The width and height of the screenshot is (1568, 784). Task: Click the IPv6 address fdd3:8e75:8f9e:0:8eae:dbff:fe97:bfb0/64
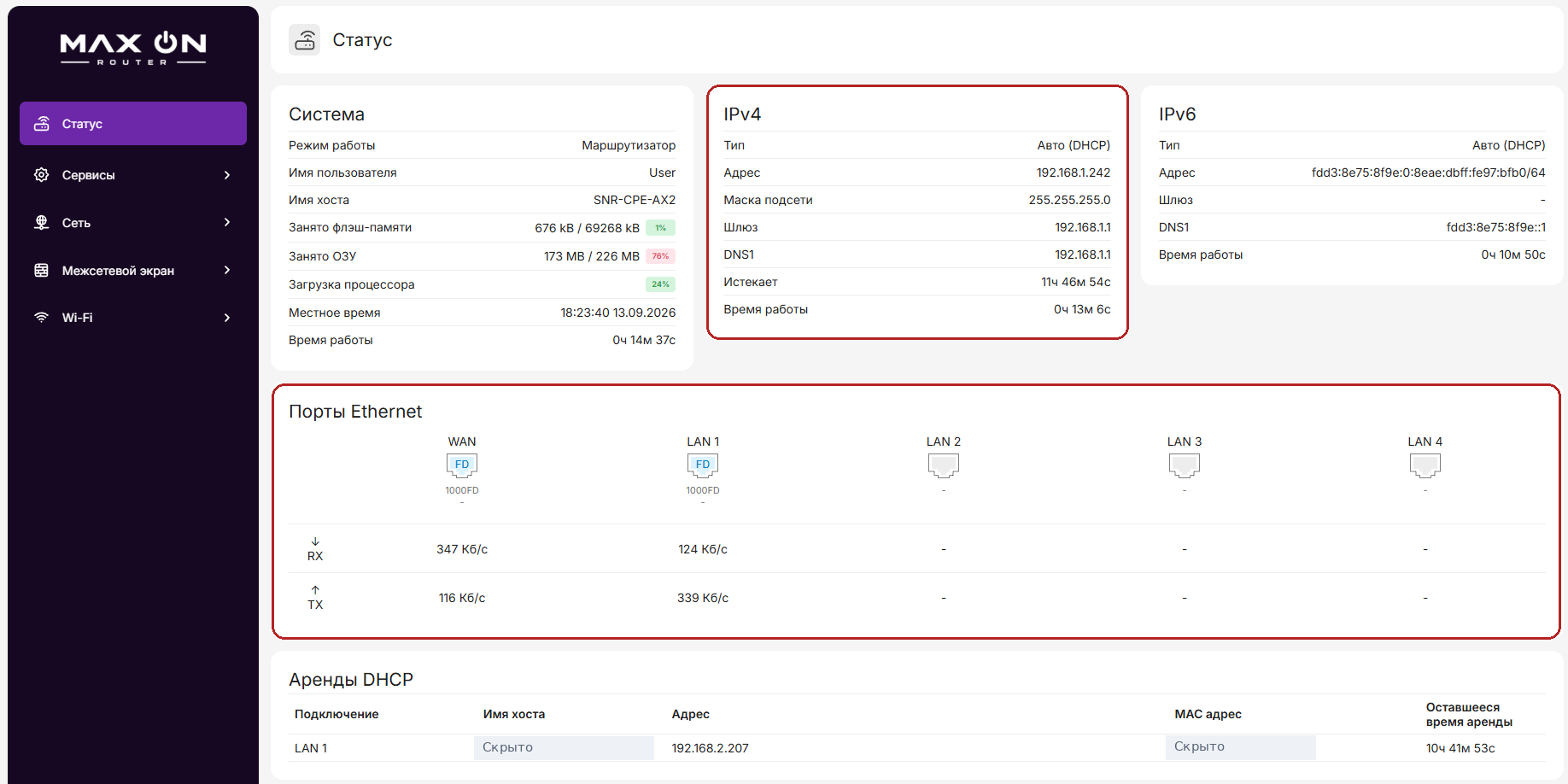pos(1428,173)
